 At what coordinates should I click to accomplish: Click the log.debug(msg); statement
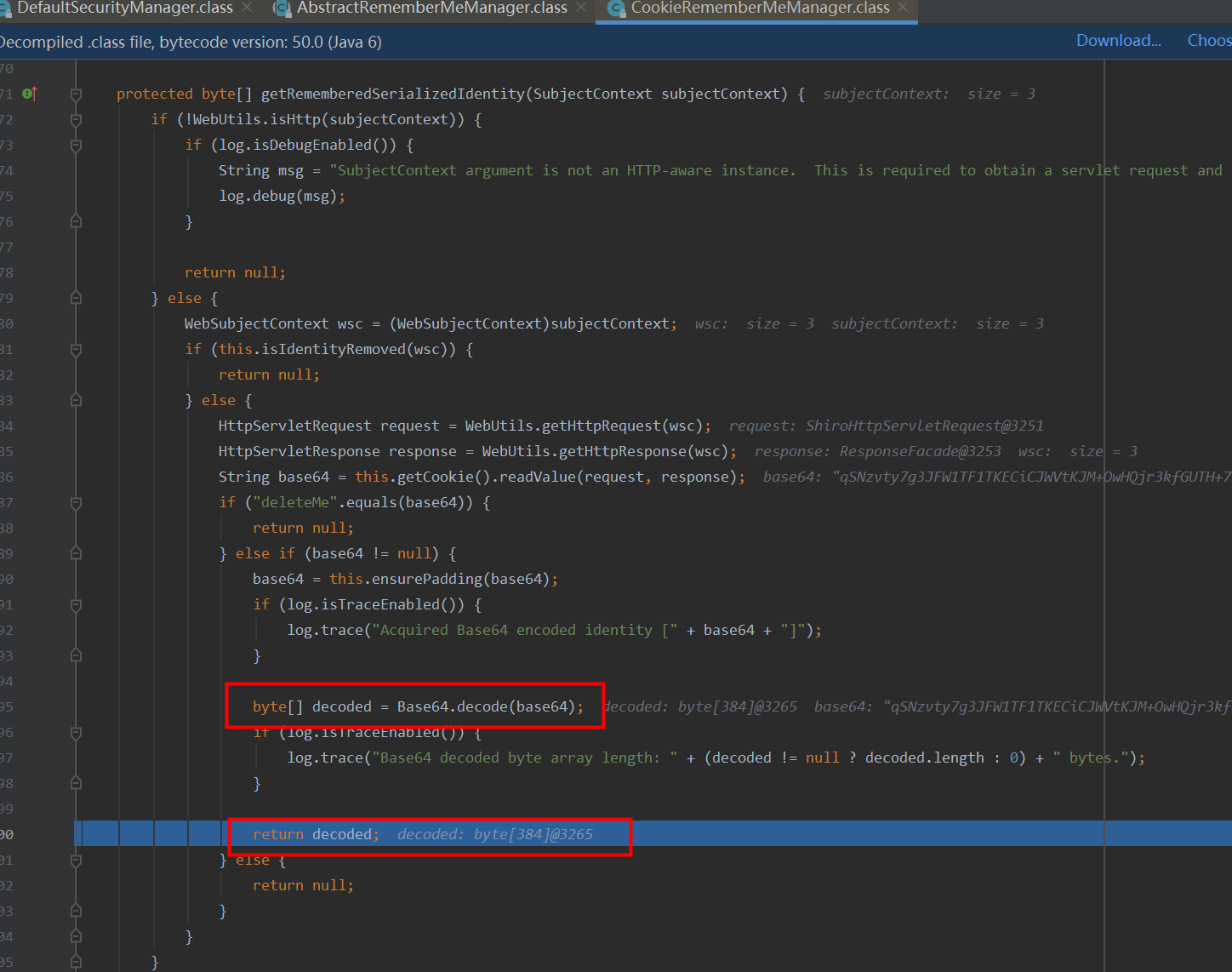[x=282, y=196]
